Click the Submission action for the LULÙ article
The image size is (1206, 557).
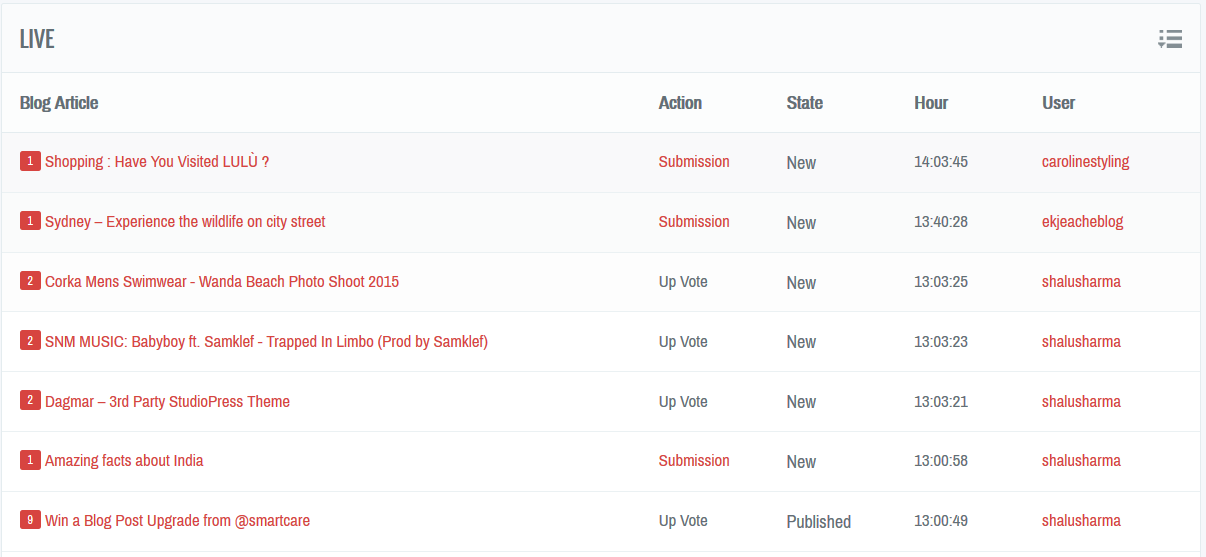point(694,162)
